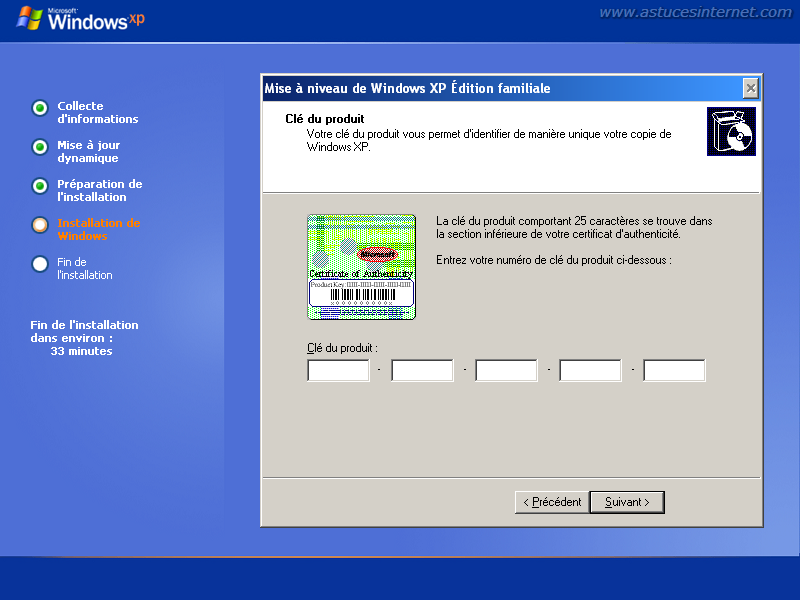Focus the first product key field
This screenshot has width=800, height=600.
click(x=338, y=370)
